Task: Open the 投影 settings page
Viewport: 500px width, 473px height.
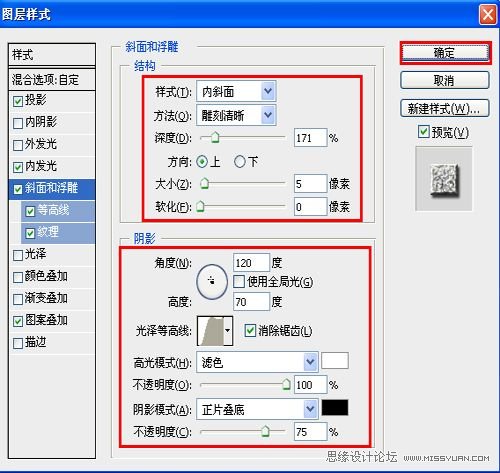Action: pyautogui.click(x=36, y=100)
